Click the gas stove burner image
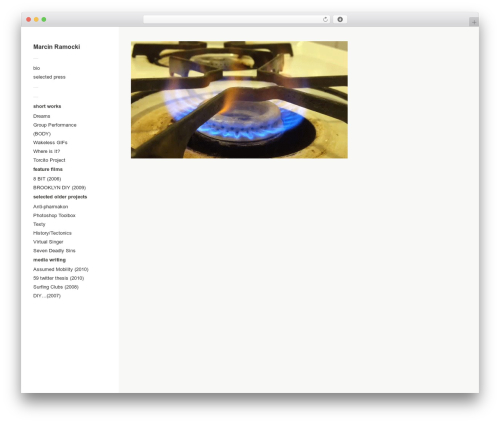500x423 pixels. click(239, 100)
